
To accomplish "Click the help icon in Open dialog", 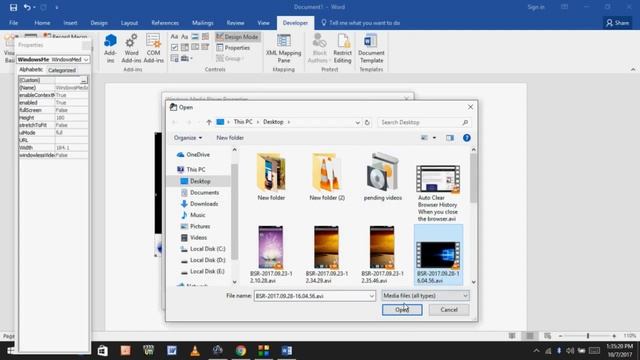I will coord(467,138).
